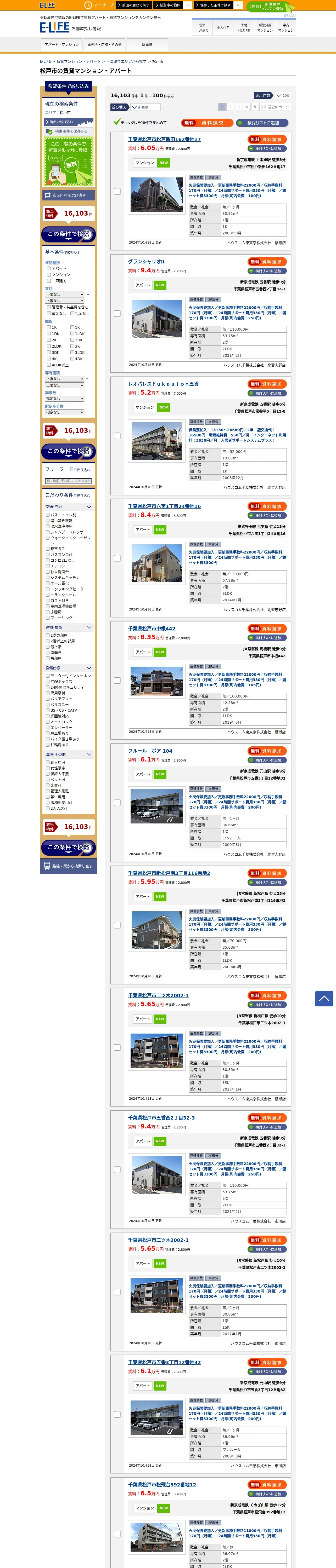Jump to 最後のページ
The height and width of the screenshot is (1568, 336).
275,107
